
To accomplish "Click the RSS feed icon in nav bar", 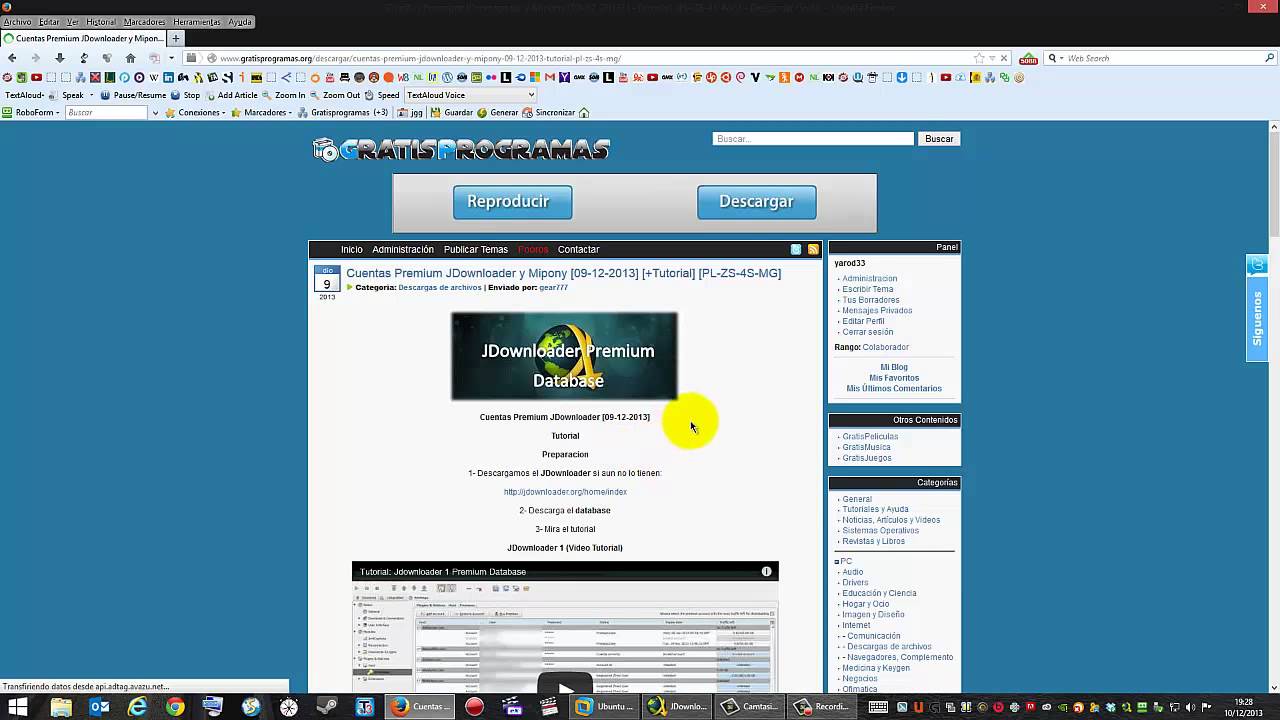I will pyautogui.click(x=813, y=250).
